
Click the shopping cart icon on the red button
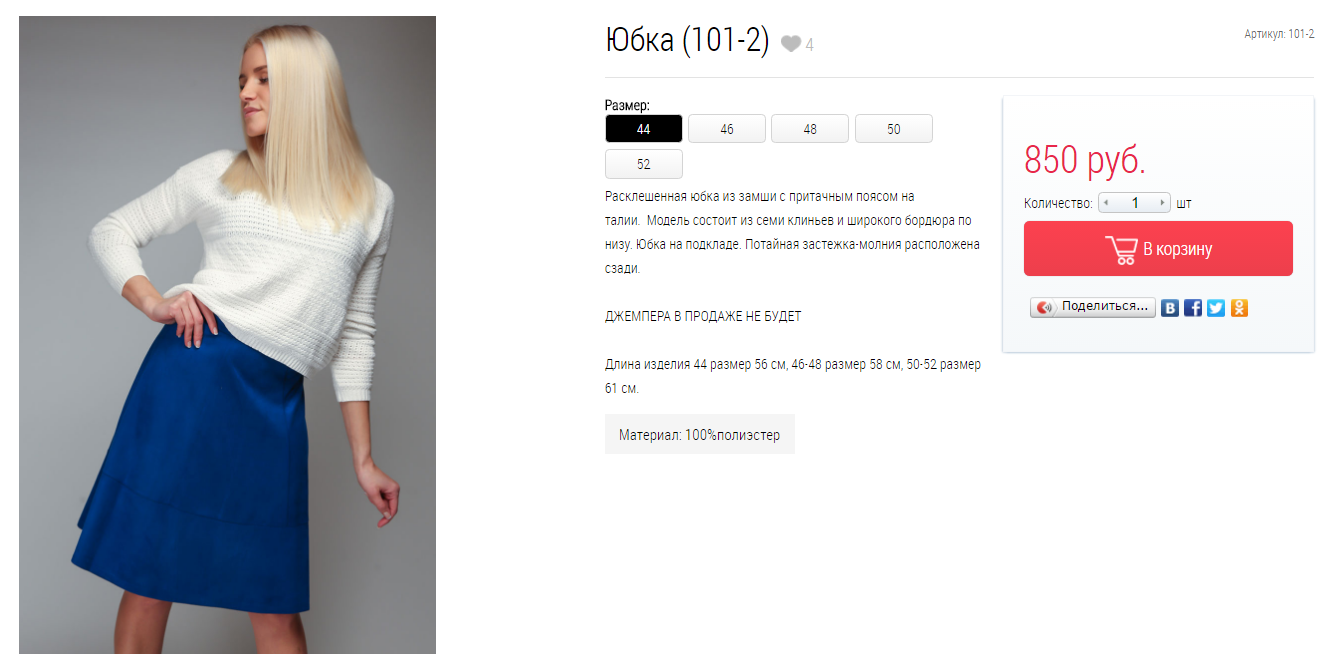(1121, 249)
